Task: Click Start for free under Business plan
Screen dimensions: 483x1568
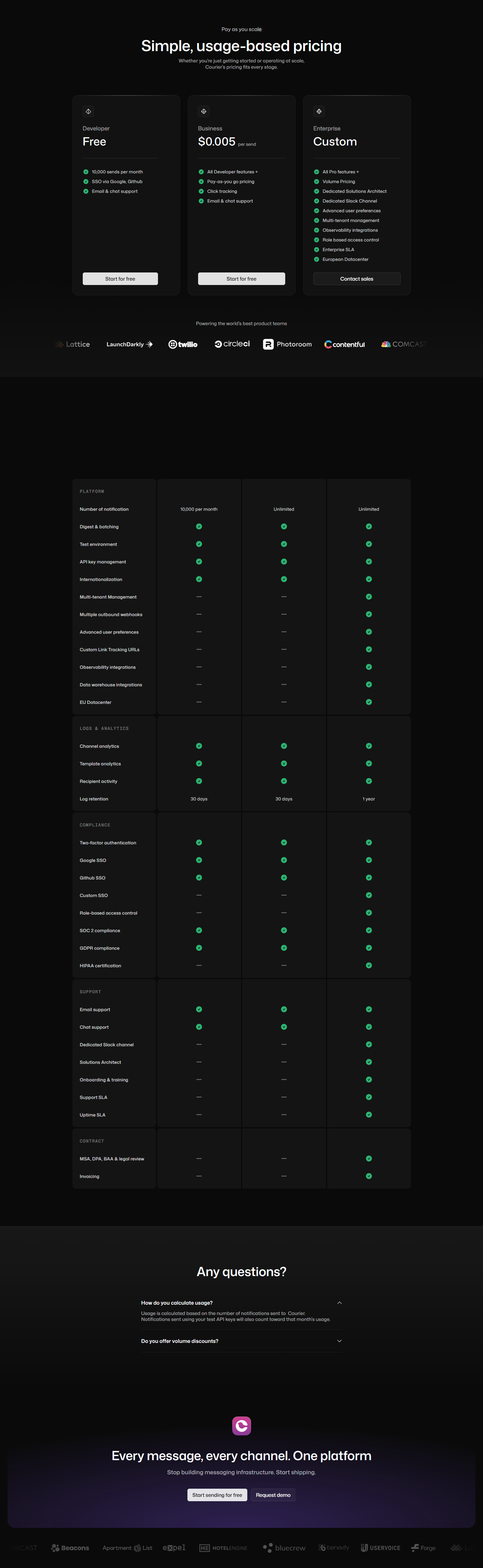Action: coord(241,279)
